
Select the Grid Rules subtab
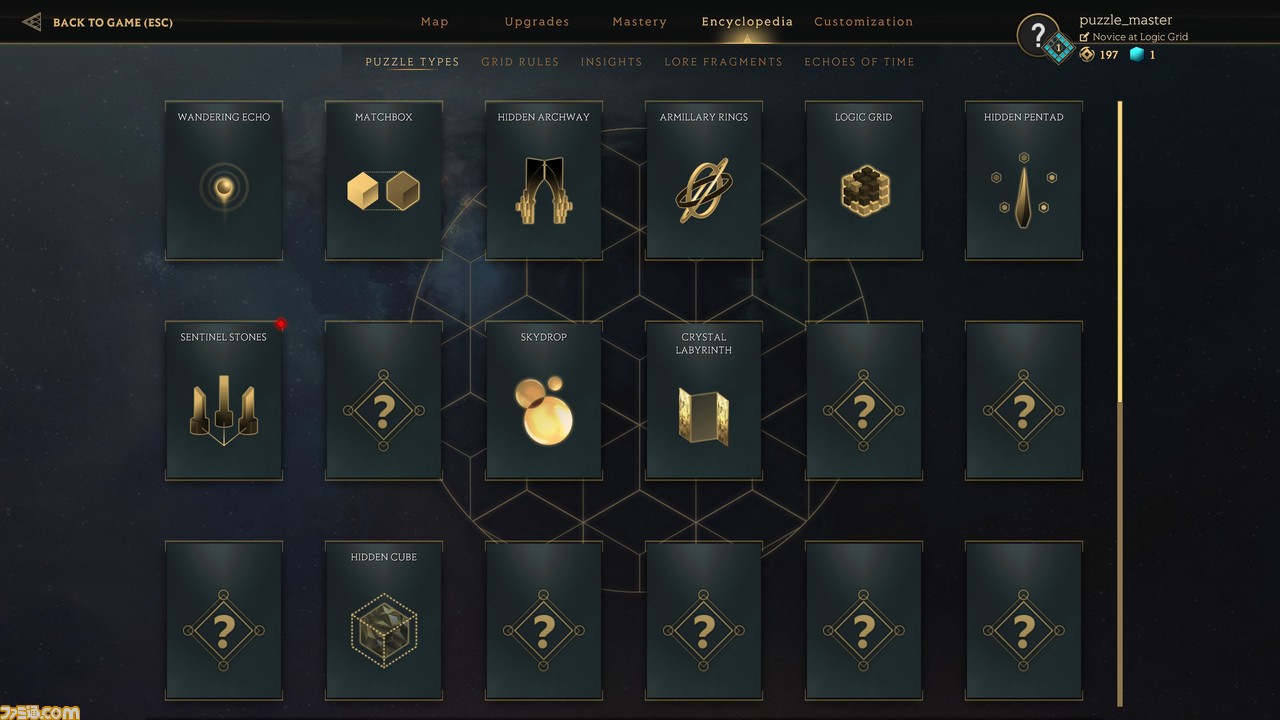pos(520,62)
